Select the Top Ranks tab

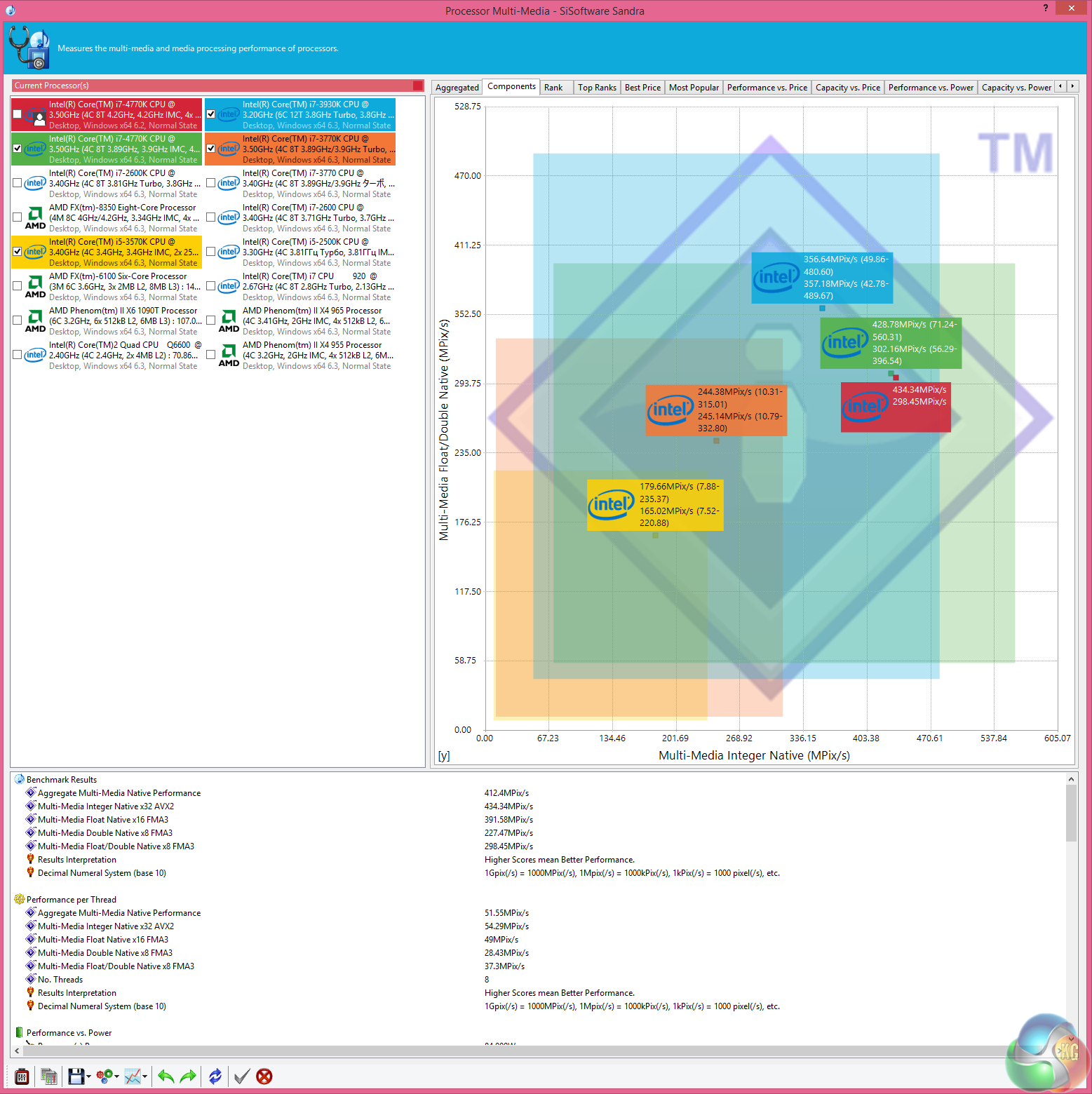pos(597,88)
